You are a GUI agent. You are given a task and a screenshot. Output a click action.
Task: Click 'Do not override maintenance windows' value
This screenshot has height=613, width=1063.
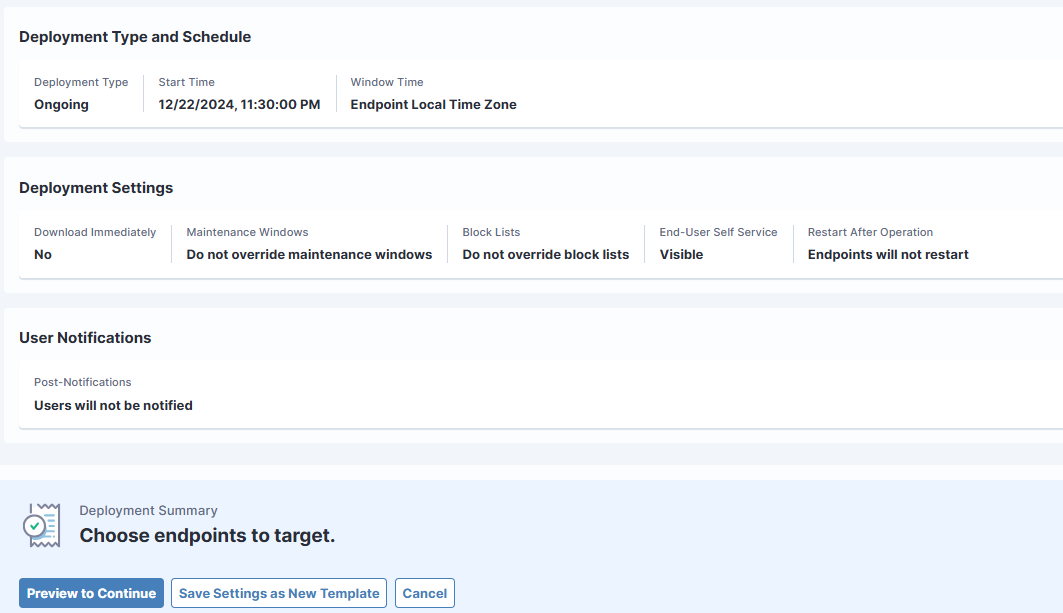coord(309,254)
